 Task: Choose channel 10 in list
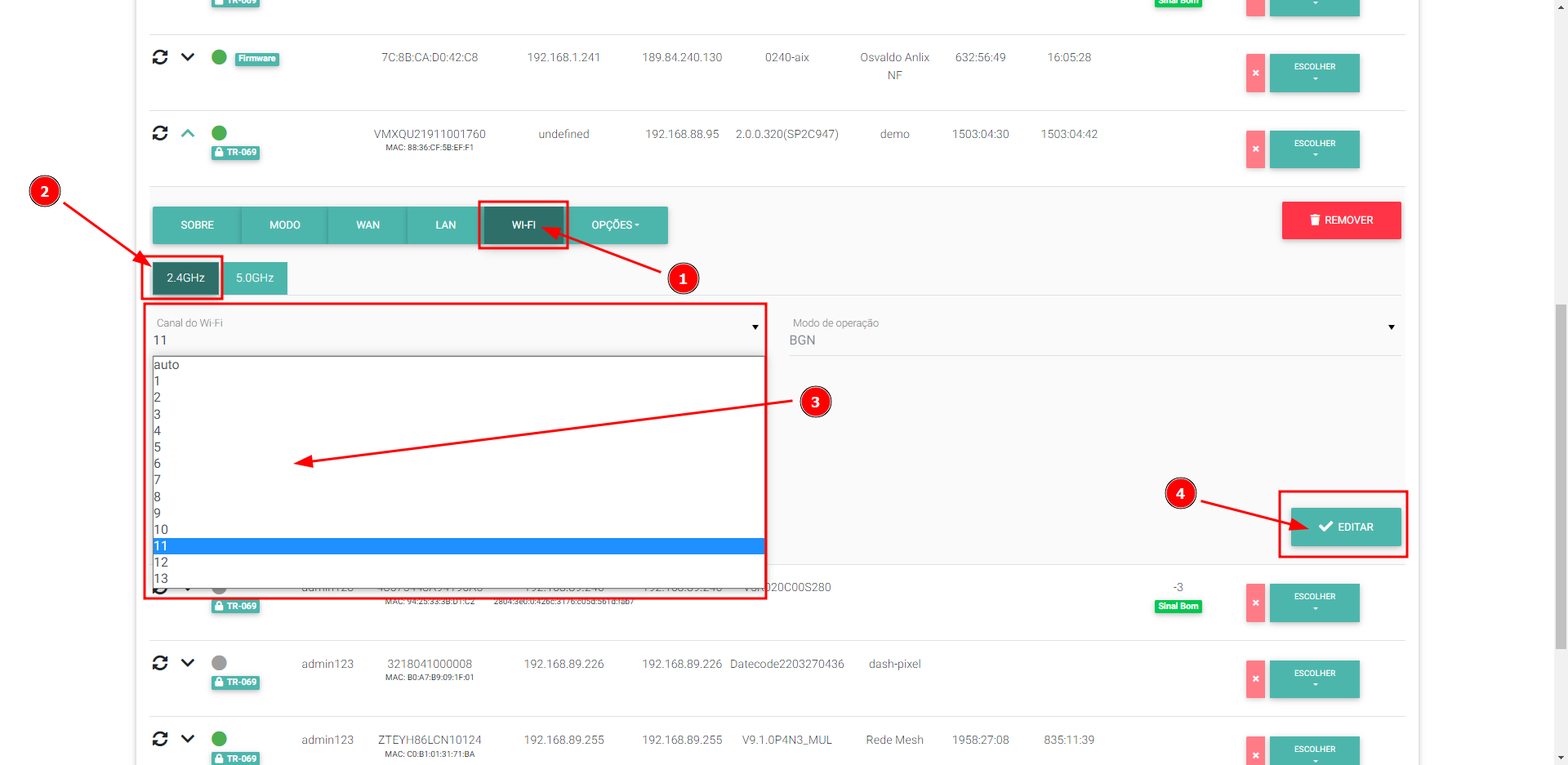point(458,530)
